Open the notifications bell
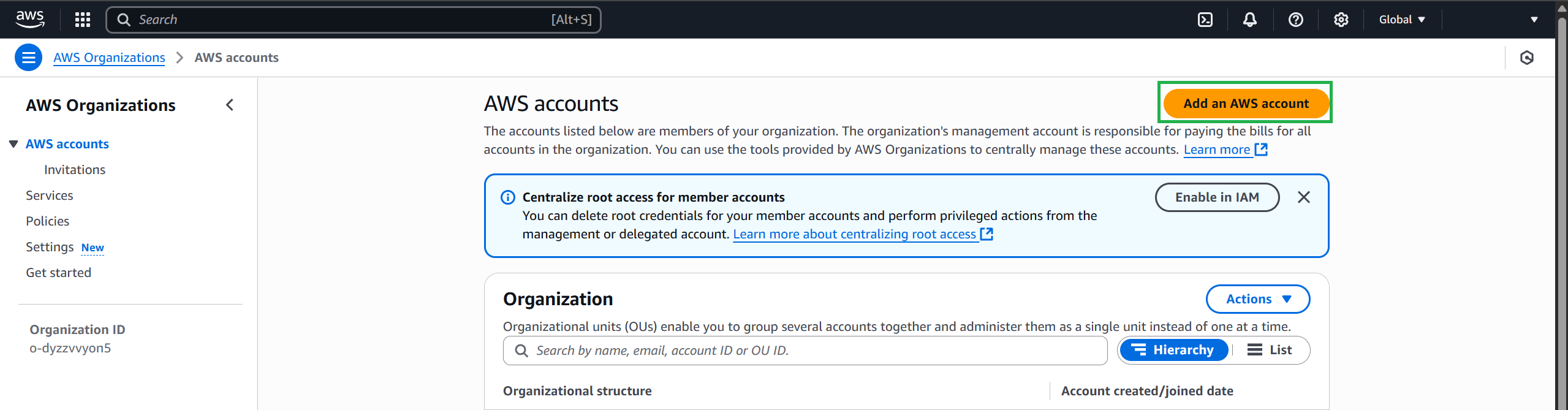Screen dimensions: 1568x410 click(1249, 20)
